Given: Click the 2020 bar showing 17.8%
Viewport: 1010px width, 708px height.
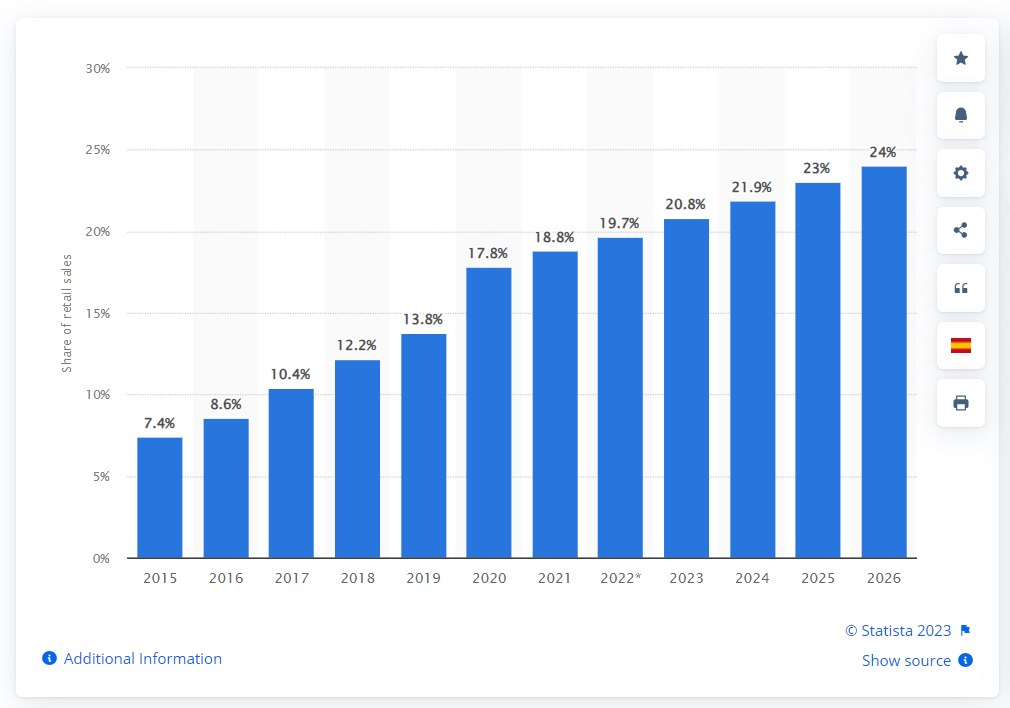Looking at the screenshot, I should pyautogui.click(x=489, y=410).
